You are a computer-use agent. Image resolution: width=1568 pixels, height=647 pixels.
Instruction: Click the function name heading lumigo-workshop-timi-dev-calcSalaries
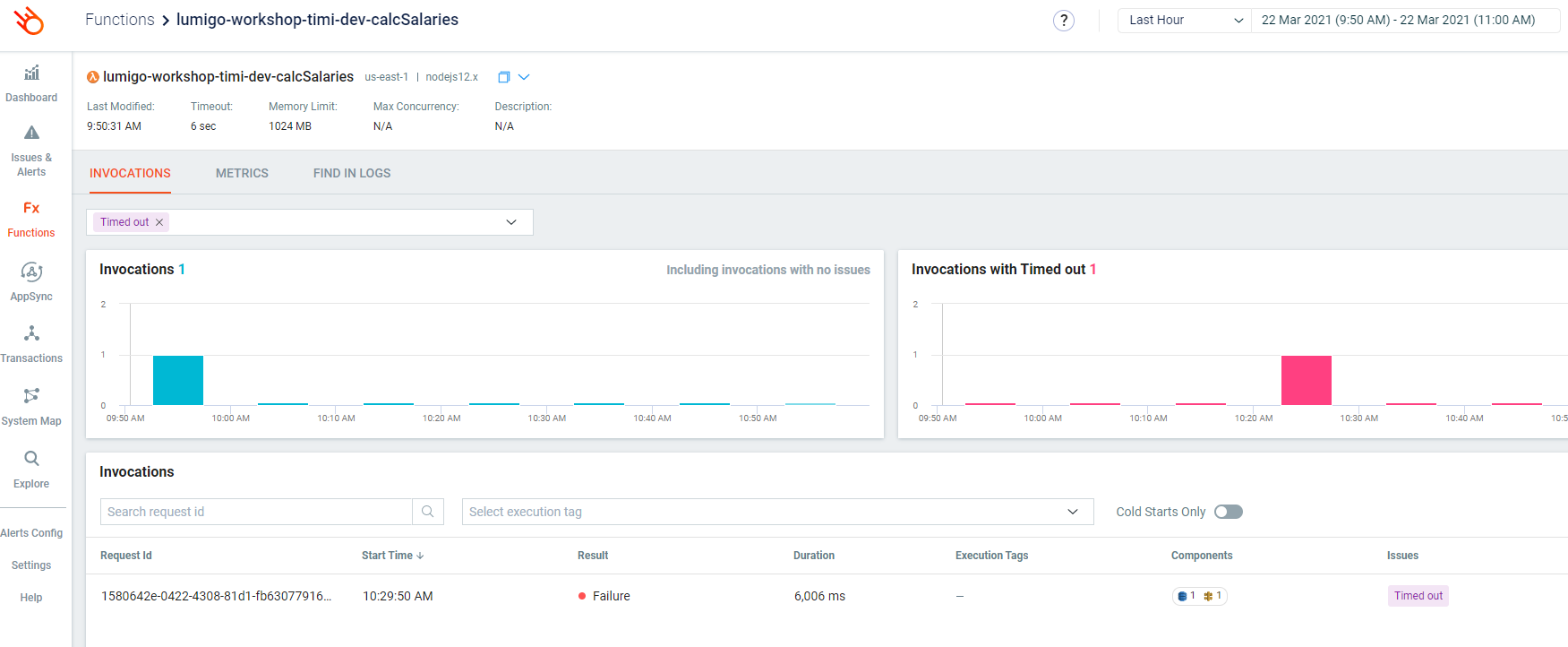coord(228,77)
